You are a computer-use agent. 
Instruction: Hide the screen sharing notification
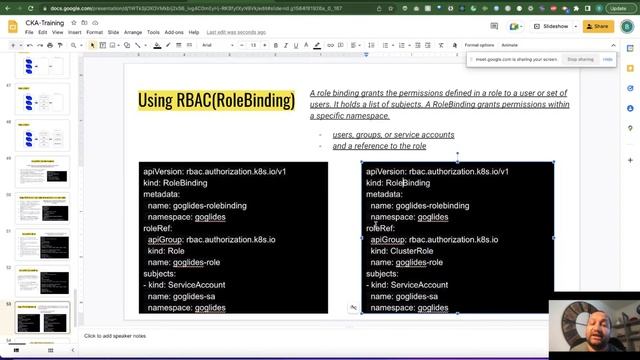tap(607, 60)
